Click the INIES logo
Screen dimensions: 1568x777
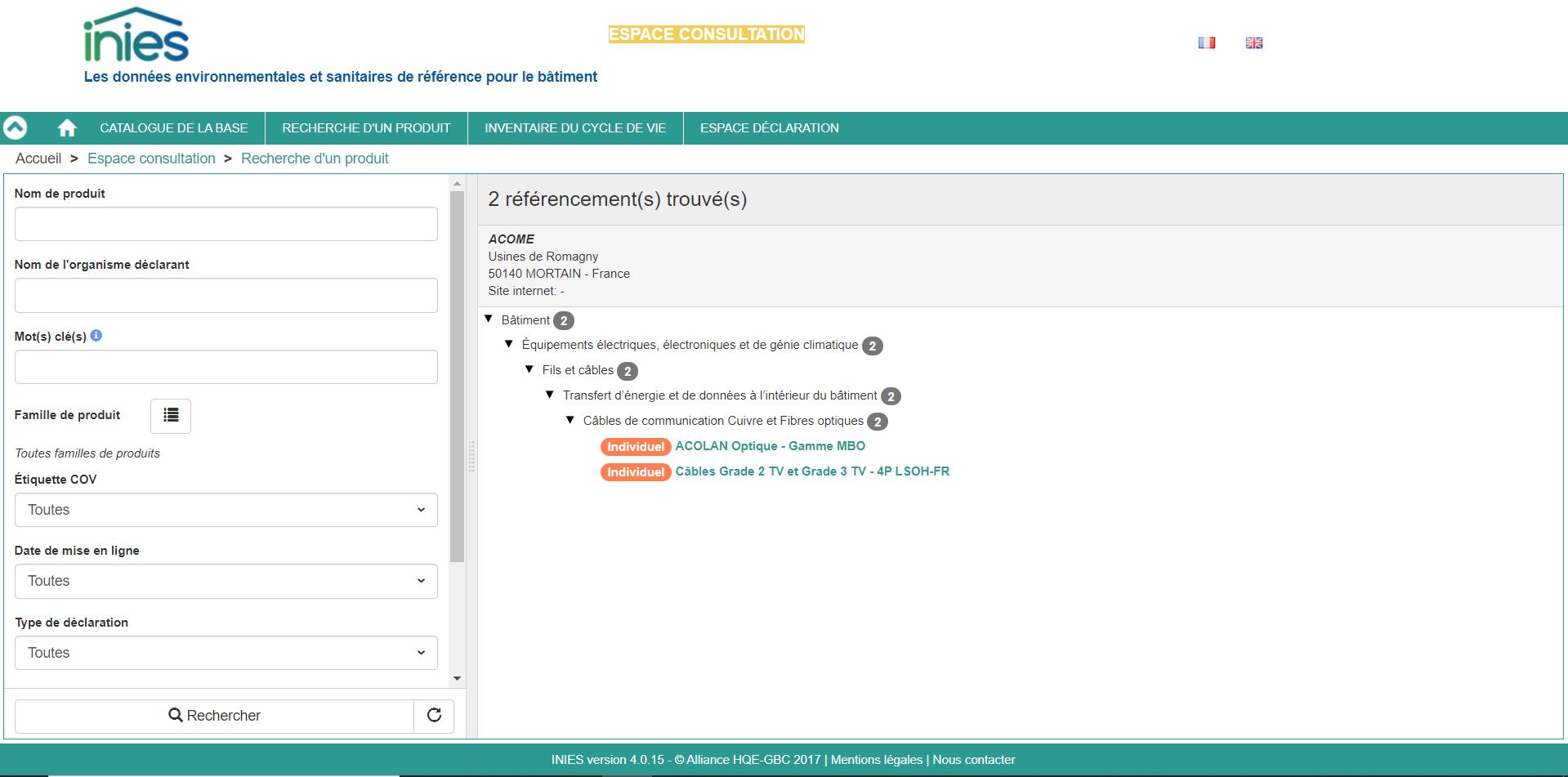136,34
